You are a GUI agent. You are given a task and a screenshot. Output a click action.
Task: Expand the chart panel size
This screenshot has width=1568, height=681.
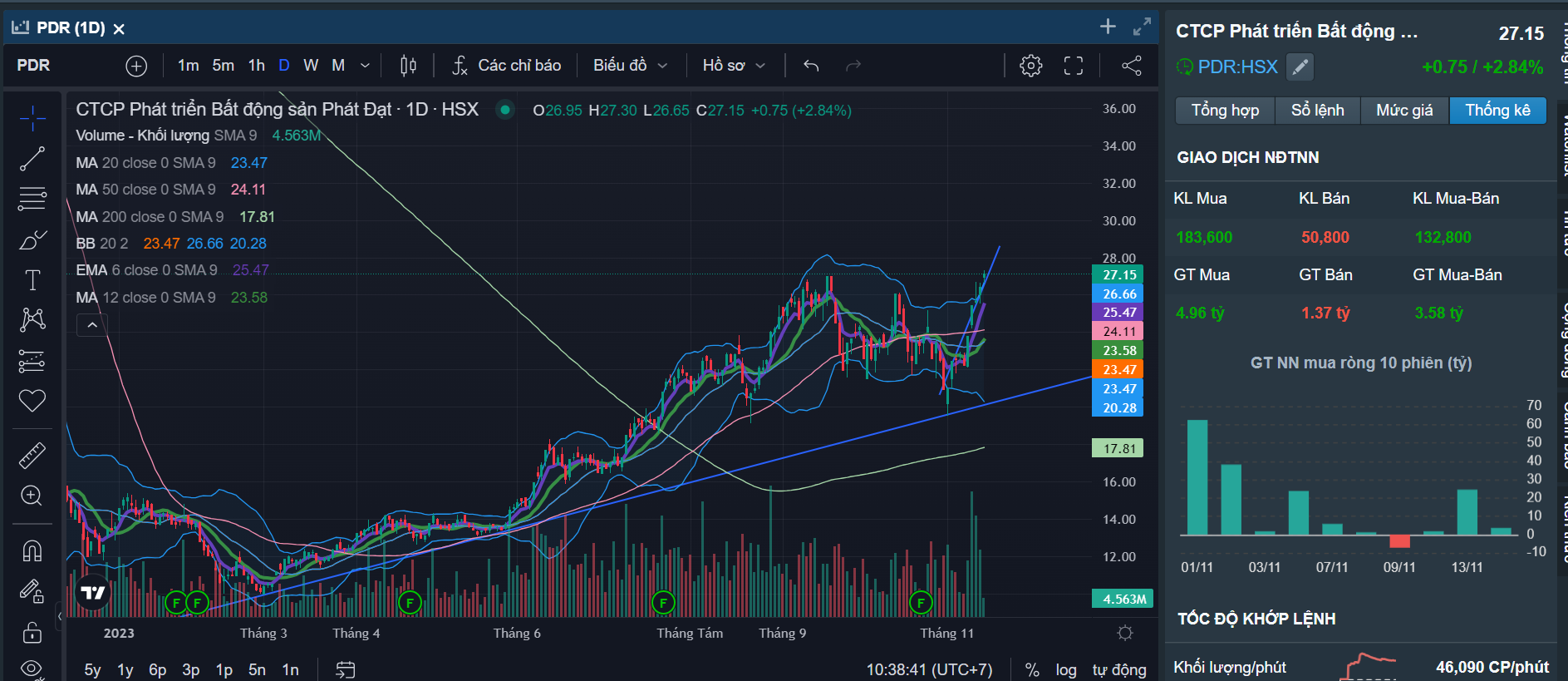tap(1142, 27)
